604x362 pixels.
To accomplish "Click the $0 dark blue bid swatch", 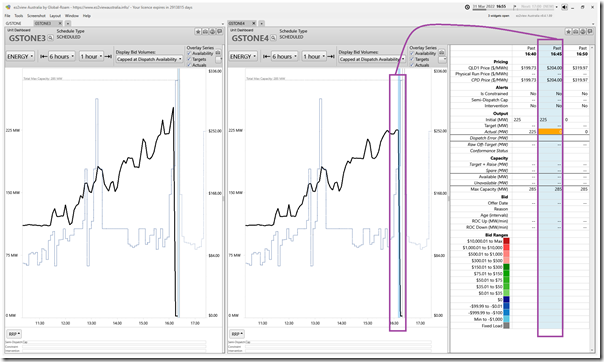I will tap(507, 300).
